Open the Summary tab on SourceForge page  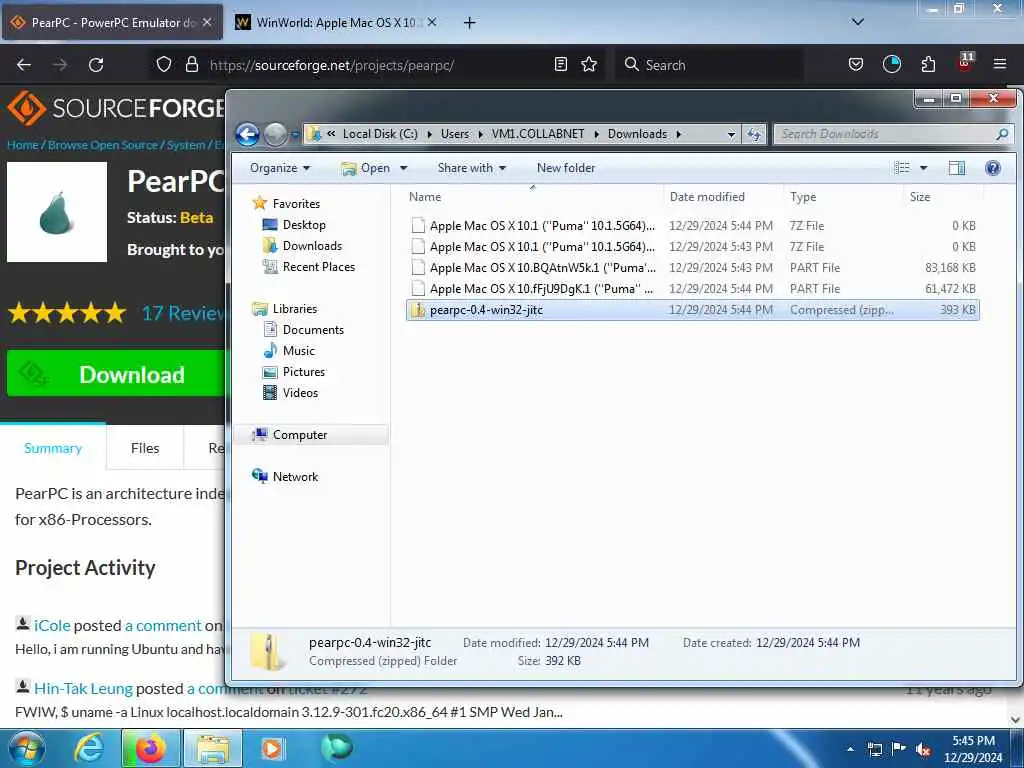coord(53,448)
